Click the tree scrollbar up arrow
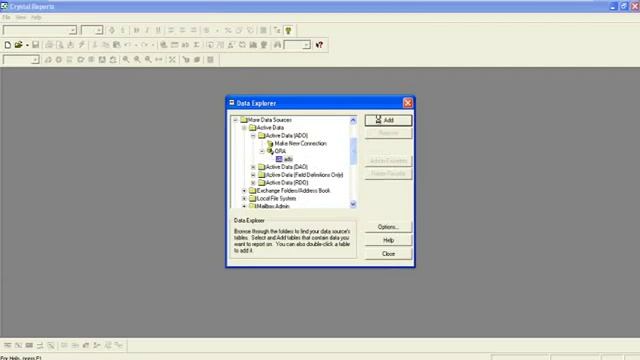Image resolution: width=640 pixels, height=360 pixels. 353,120
